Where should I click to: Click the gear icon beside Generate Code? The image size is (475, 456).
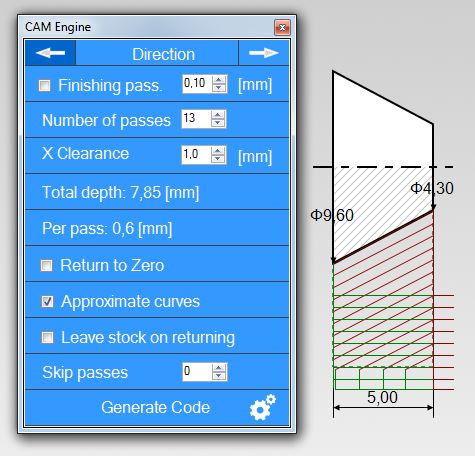pos(263,407)
